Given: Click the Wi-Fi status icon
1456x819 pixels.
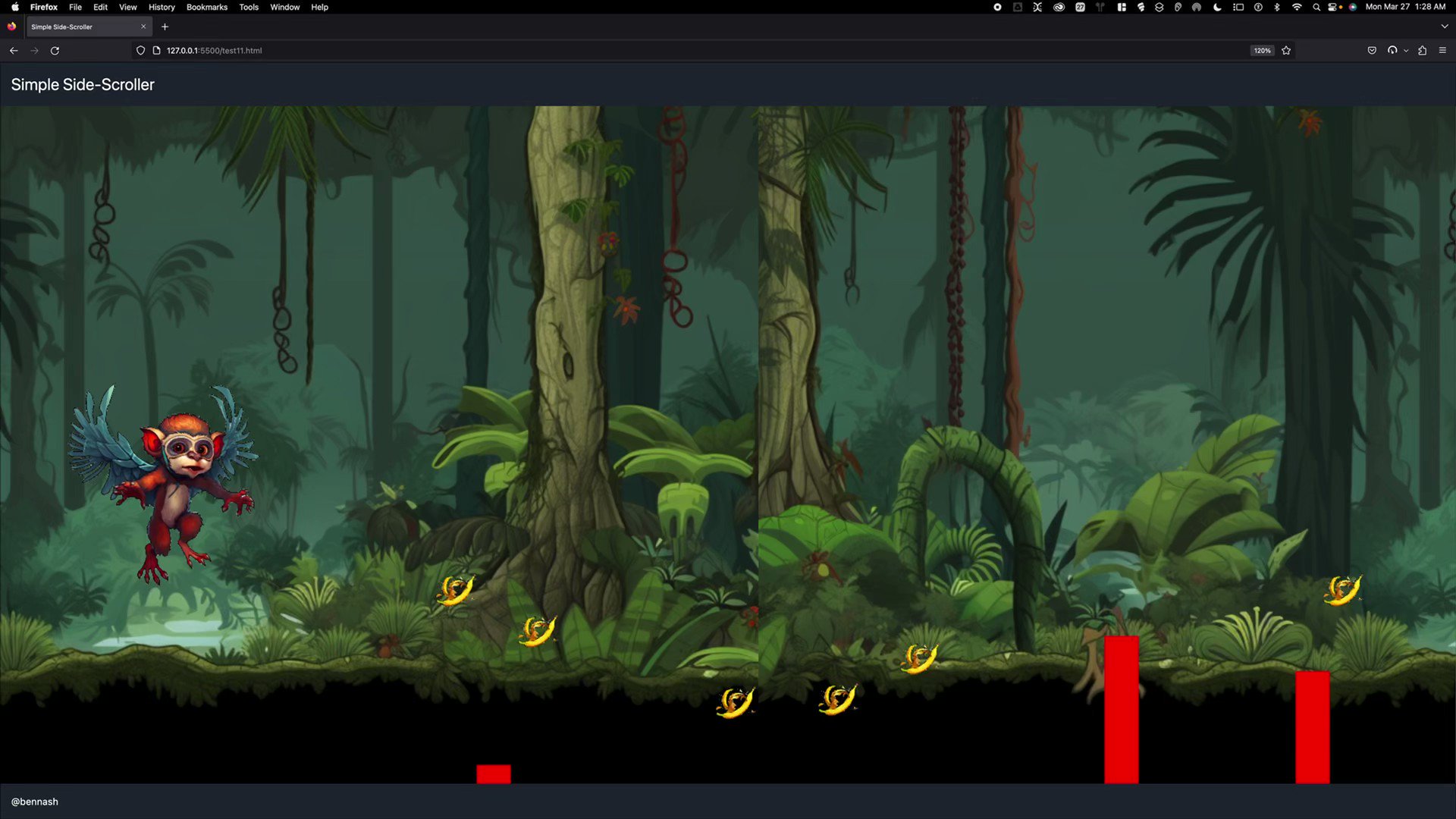Looking at the screenshot, I should tap(1297, 7).
